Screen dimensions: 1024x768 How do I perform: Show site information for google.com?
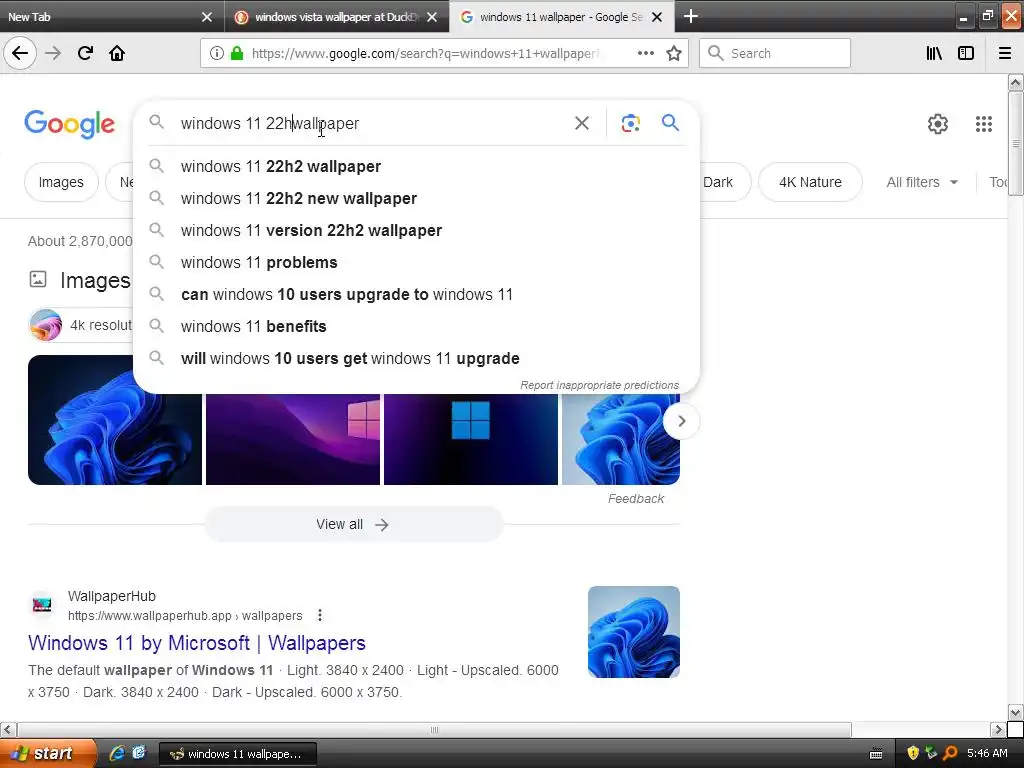point(217,54)
